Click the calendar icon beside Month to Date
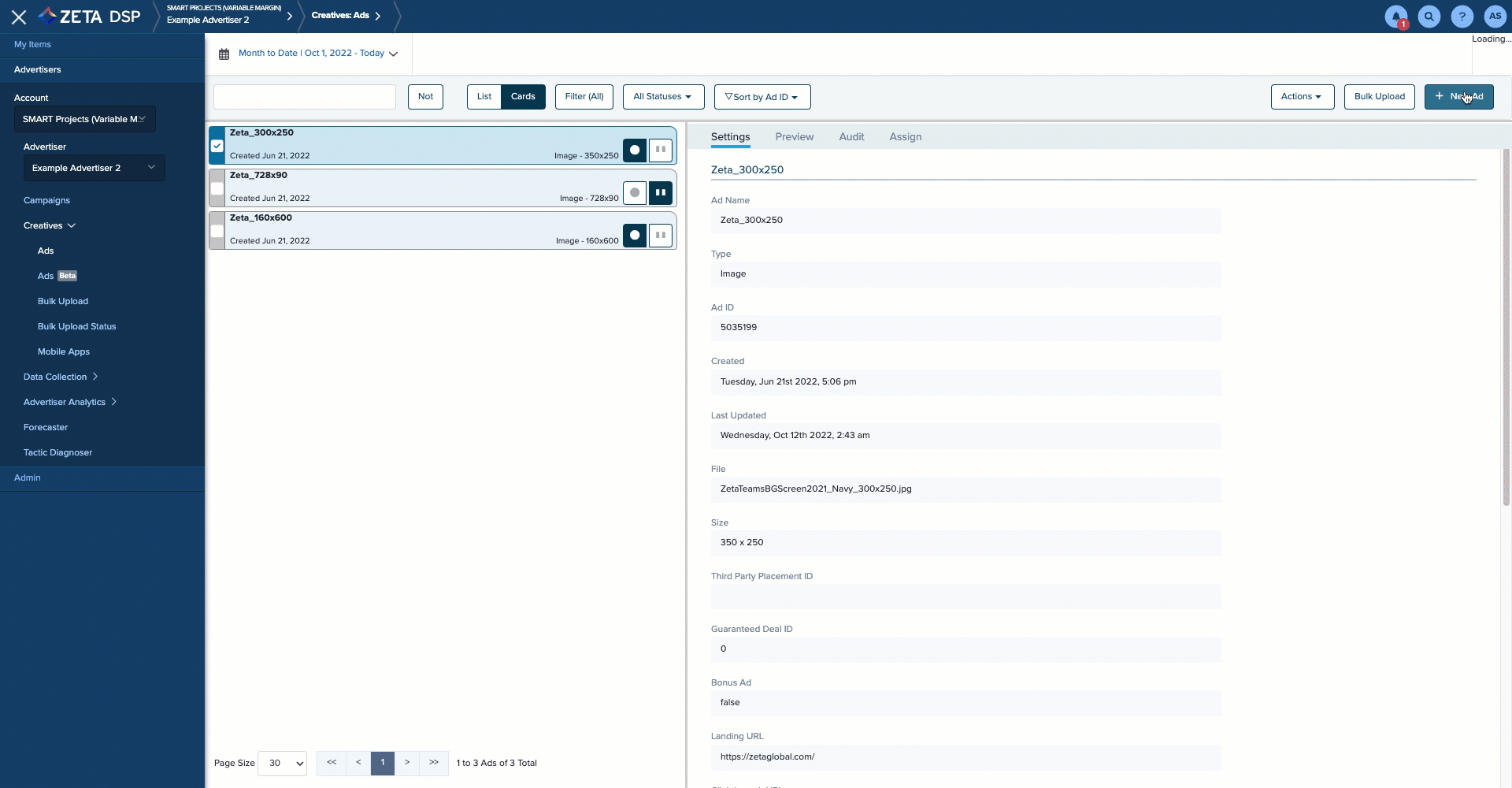The width and height of the screenshot is (1512, 788). click(x=224, y=54)
